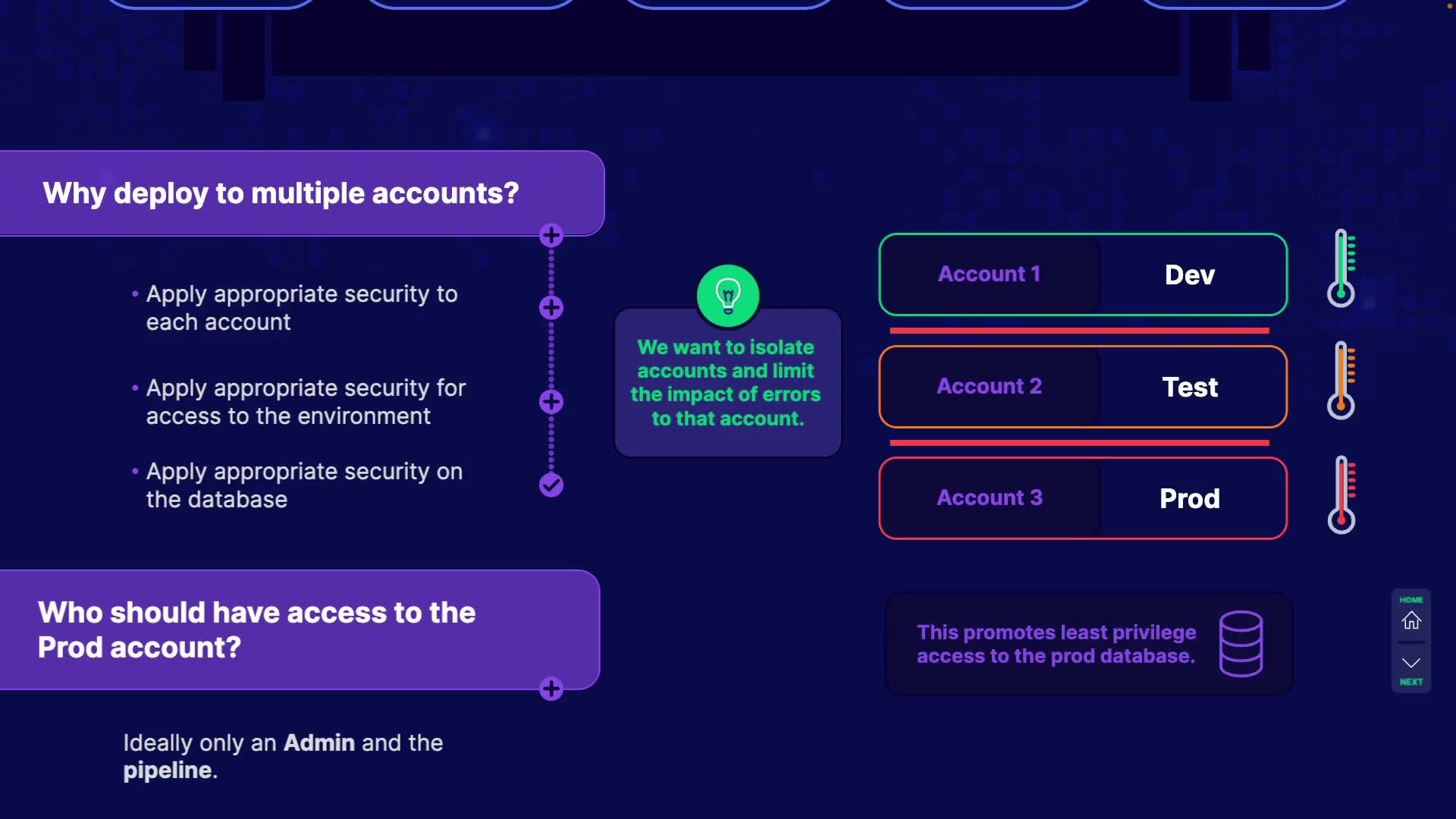
Task: Click 'Why deploy to multiple accounts?' header
Action: (281, 193)
